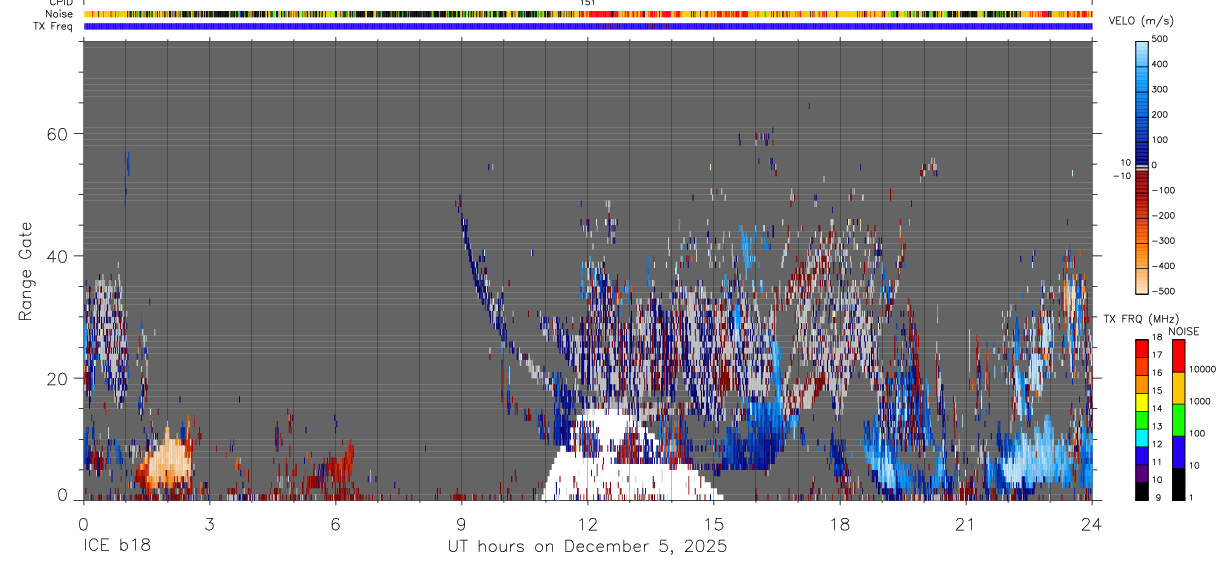Click the '9' tick on the UT hours axis

[x=461, y=523]
